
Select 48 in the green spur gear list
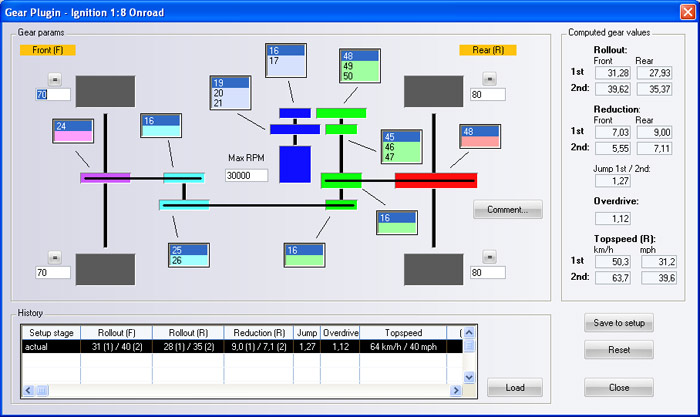[360, 56]
